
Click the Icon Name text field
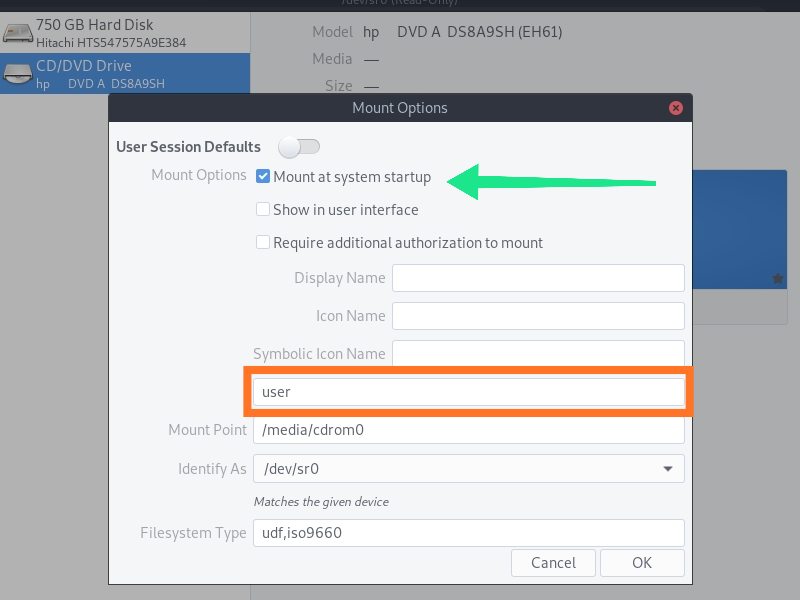[x=538, y=316]
